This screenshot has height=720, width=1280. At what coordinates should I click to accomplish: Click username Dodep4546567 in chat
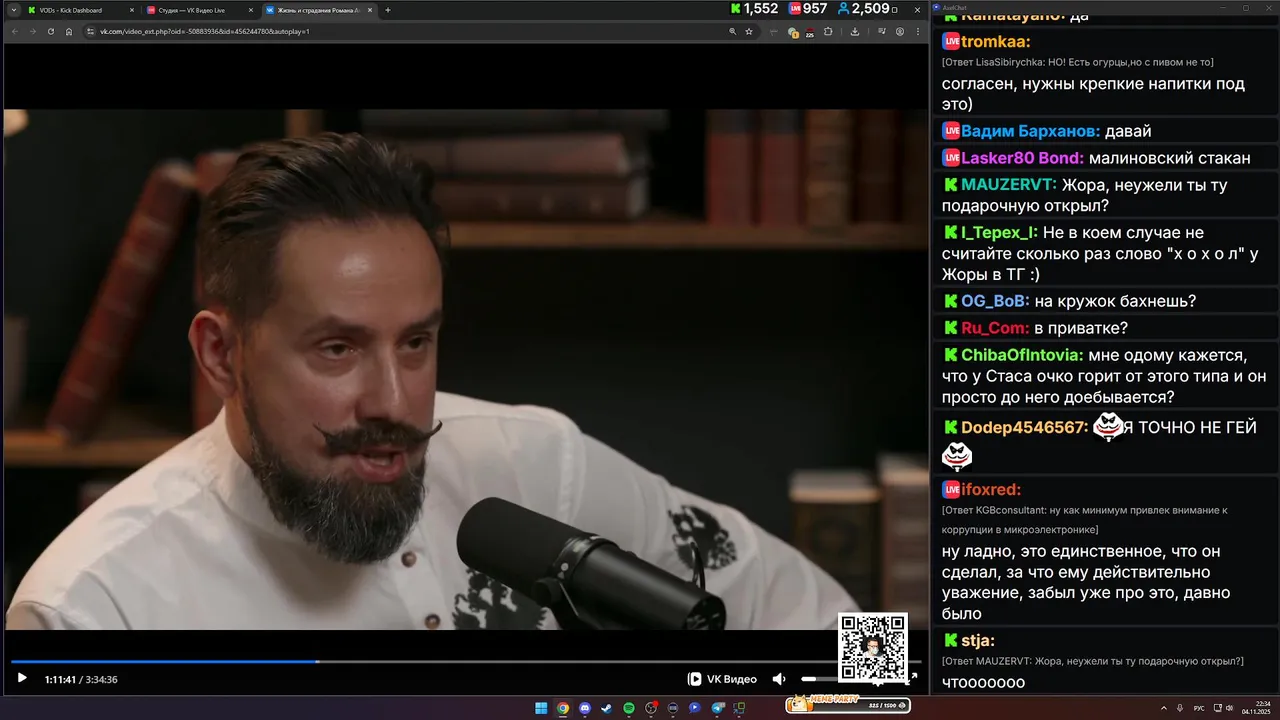(1024, 428)
